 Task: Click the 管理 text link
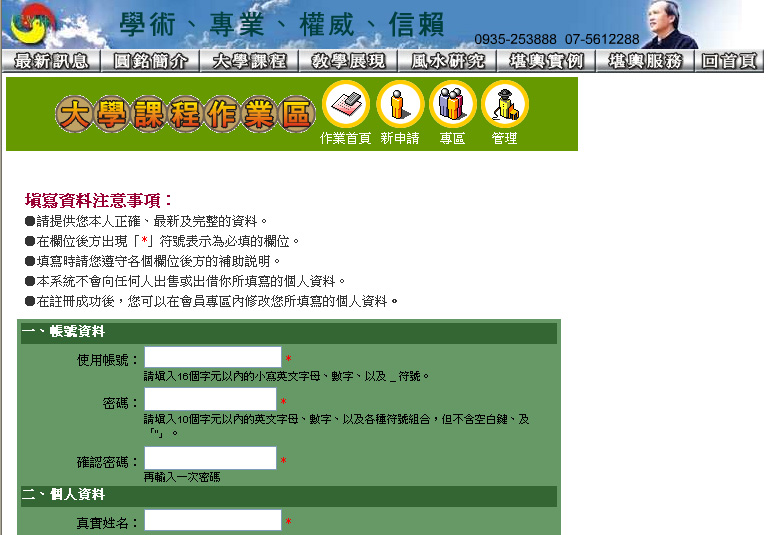[505, 138]
